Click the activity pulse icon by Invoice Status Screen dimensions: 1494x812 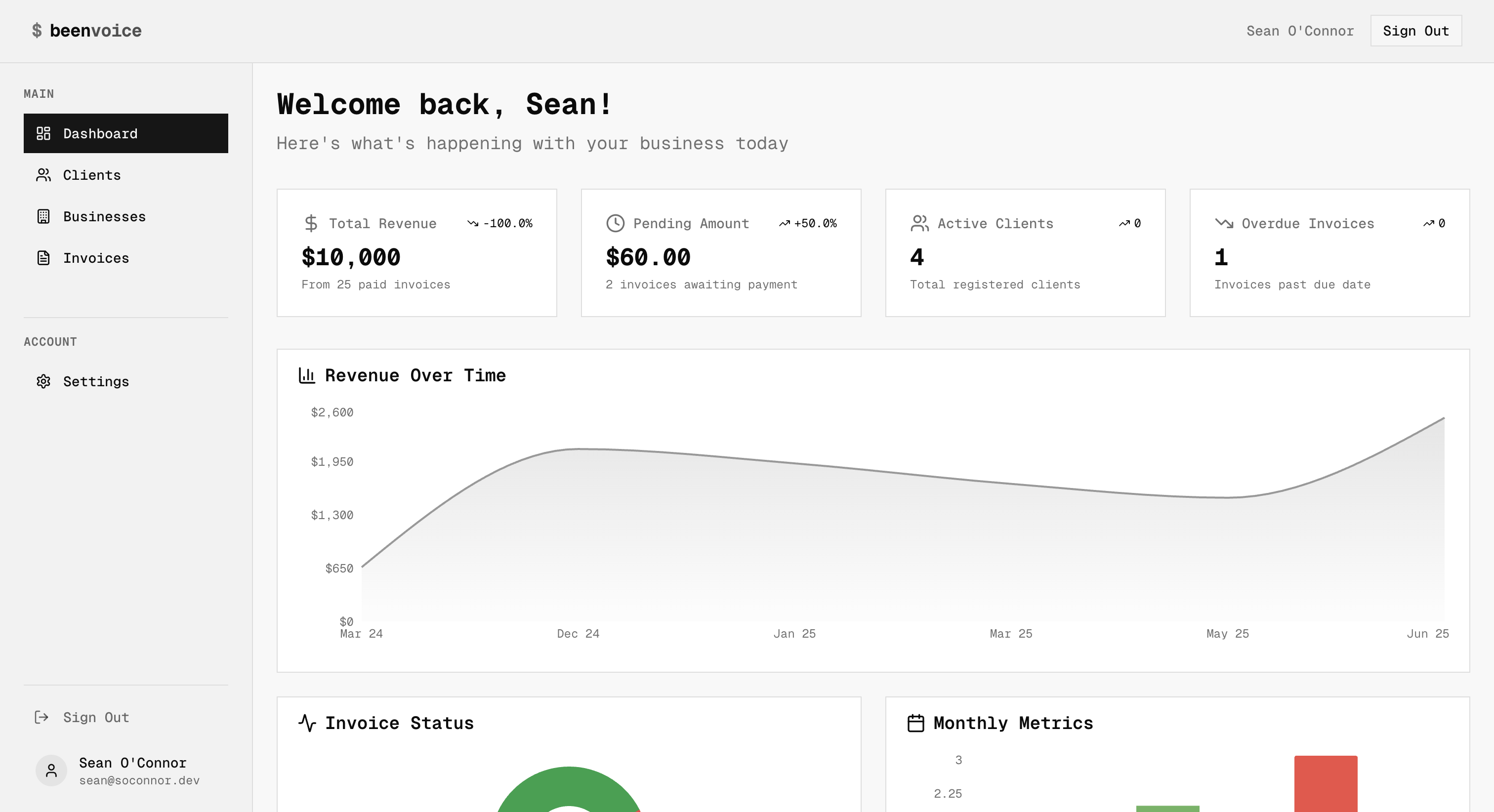(x=307, y=723)
